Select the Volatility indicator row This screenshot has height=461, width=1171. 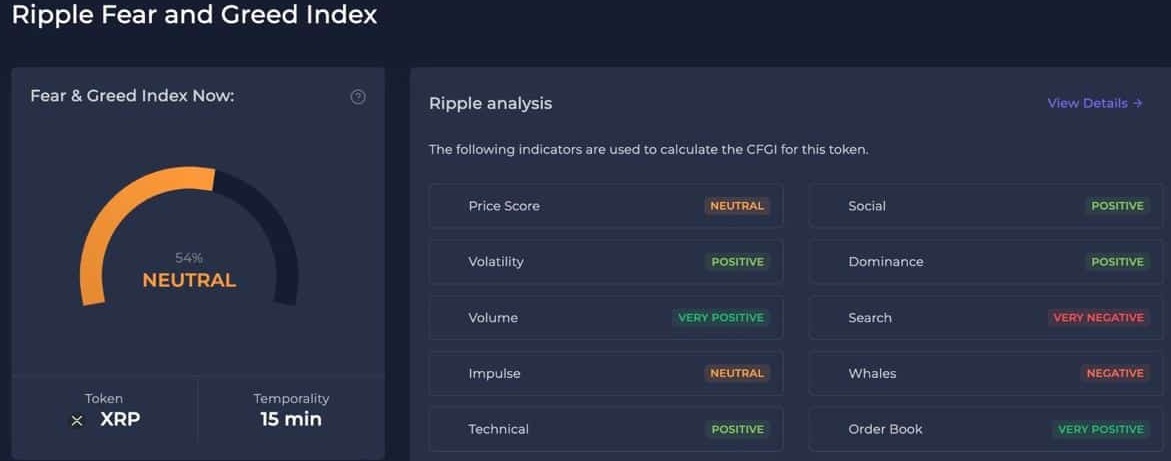click(x=606, y=262)
